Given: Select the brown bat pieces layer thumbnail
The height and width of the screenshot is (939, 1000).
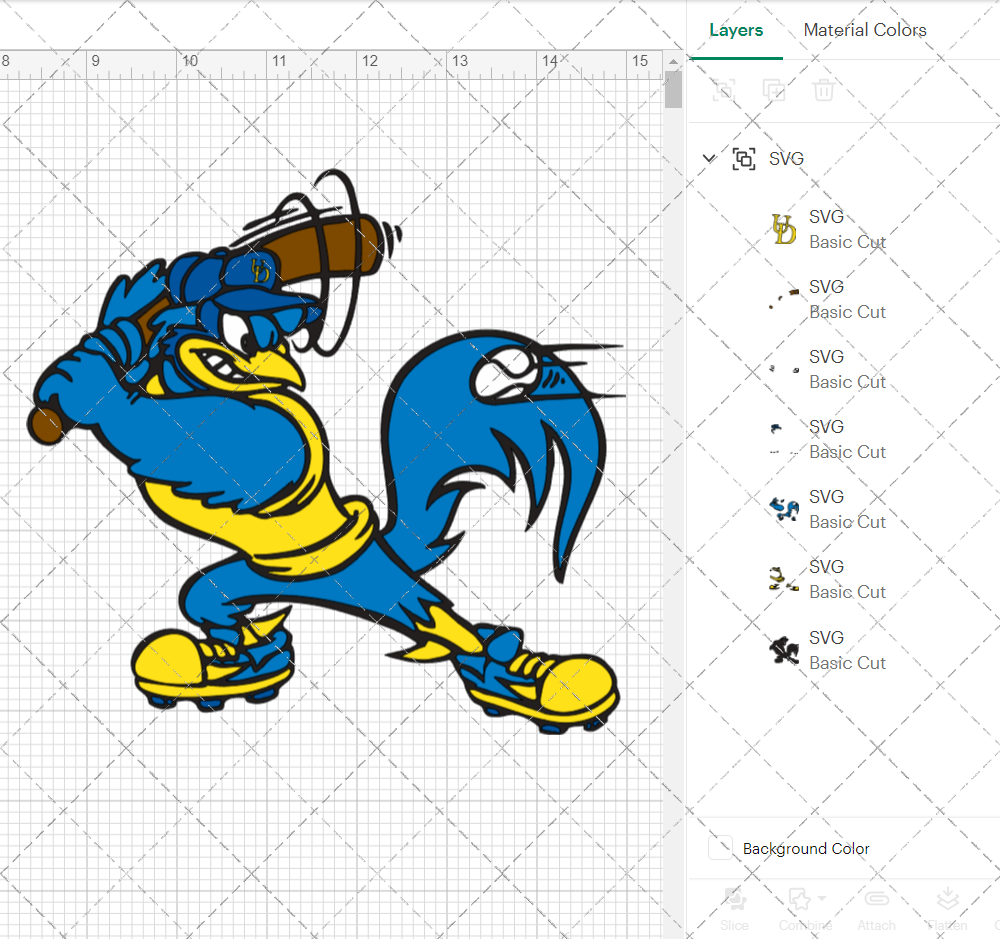Looking at the screenshot, I should 784,299.
